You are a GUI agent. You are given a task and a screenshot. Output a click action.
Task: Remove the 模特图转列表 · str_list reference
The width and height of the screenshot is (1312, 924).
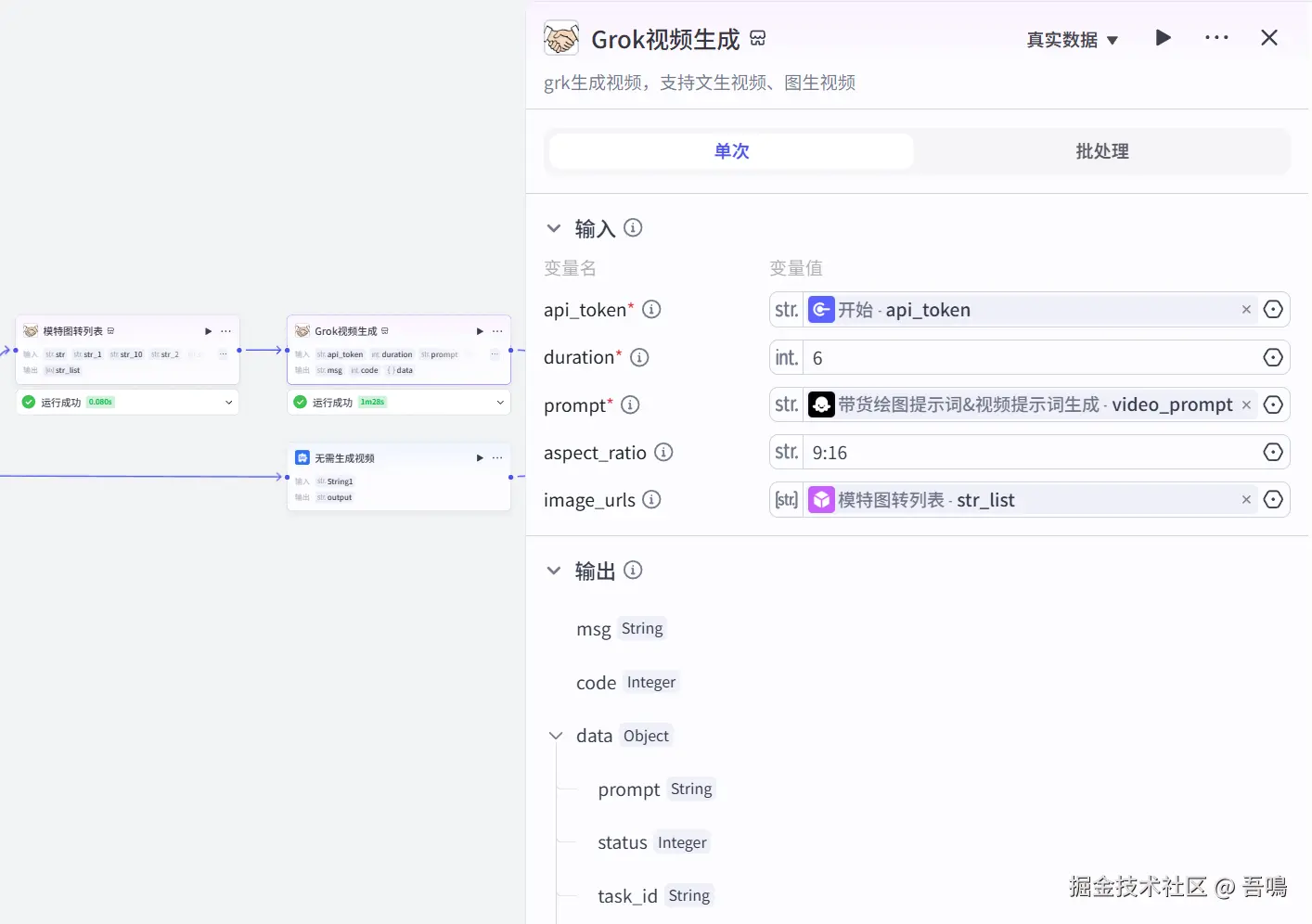click(1246, 500)
